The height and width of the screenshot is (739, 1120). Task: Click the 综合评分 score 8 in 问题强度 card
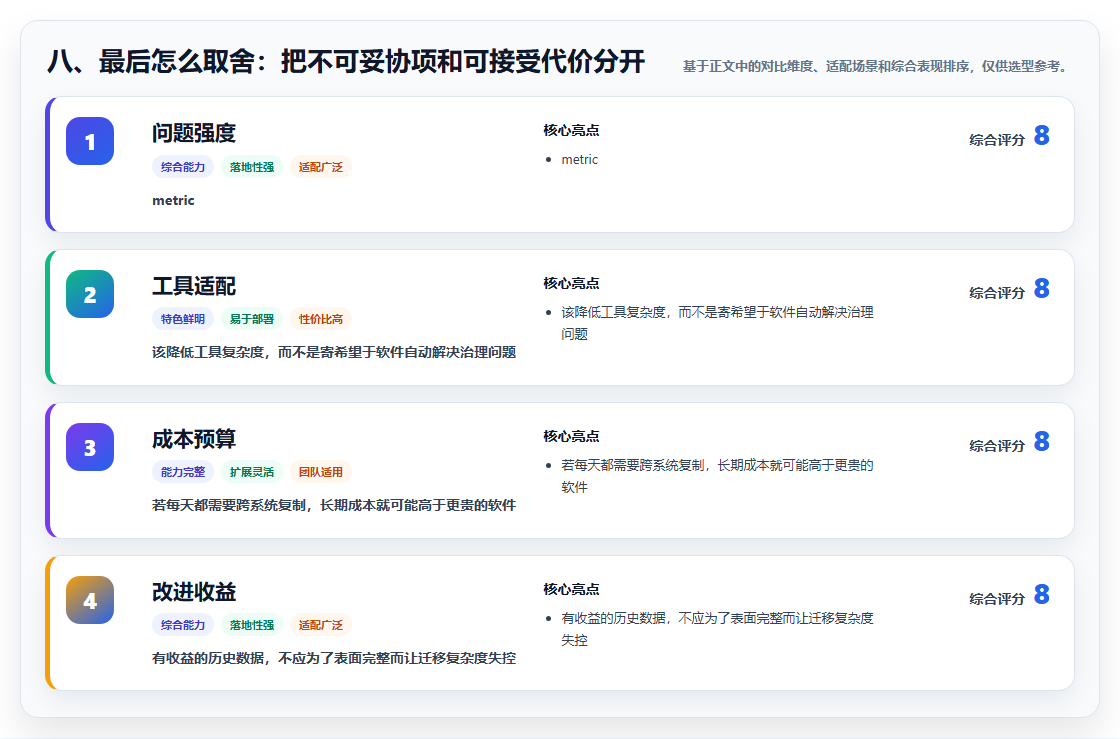[x=1041, y=136]
